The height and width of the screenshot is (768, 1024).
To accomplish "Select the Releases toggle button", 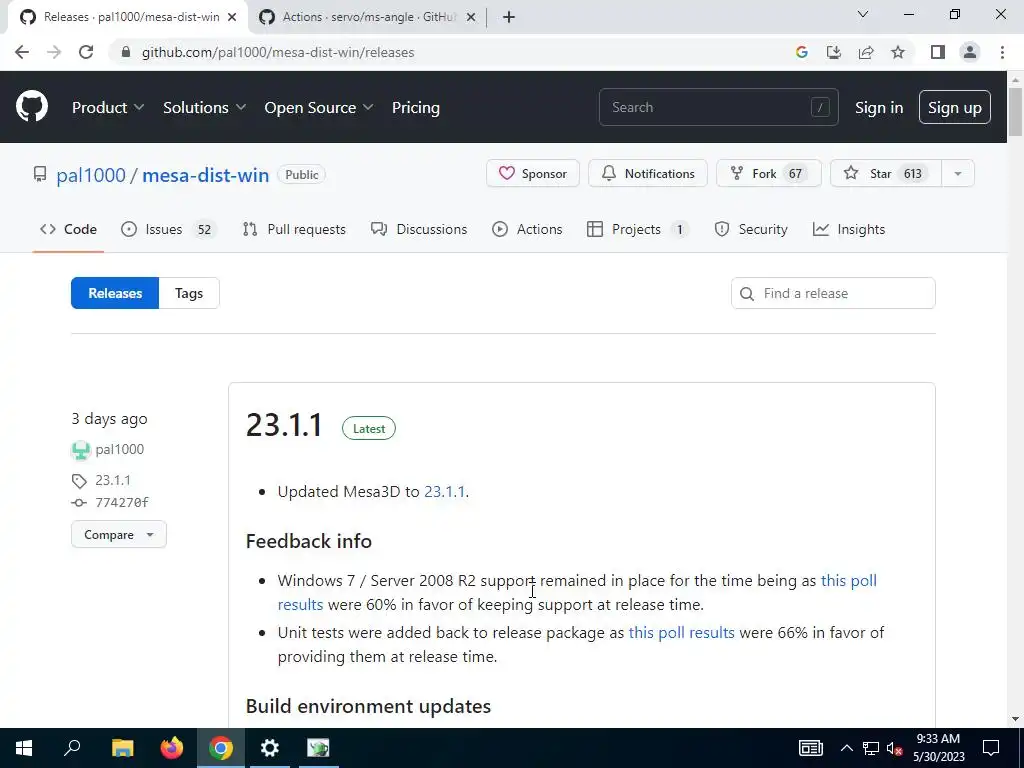I will click(115, 293).
